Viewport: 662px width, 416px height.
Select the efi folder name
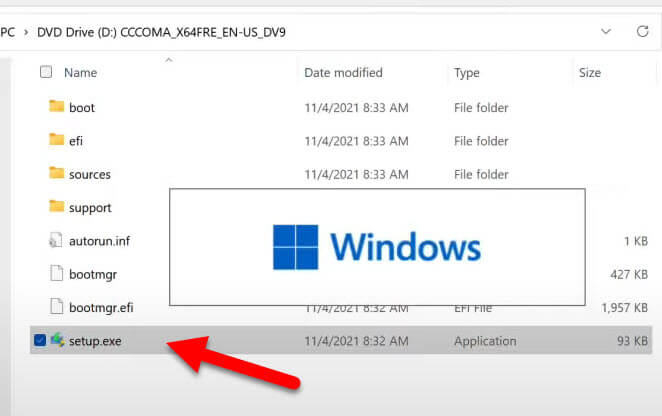tap(76, 141)
